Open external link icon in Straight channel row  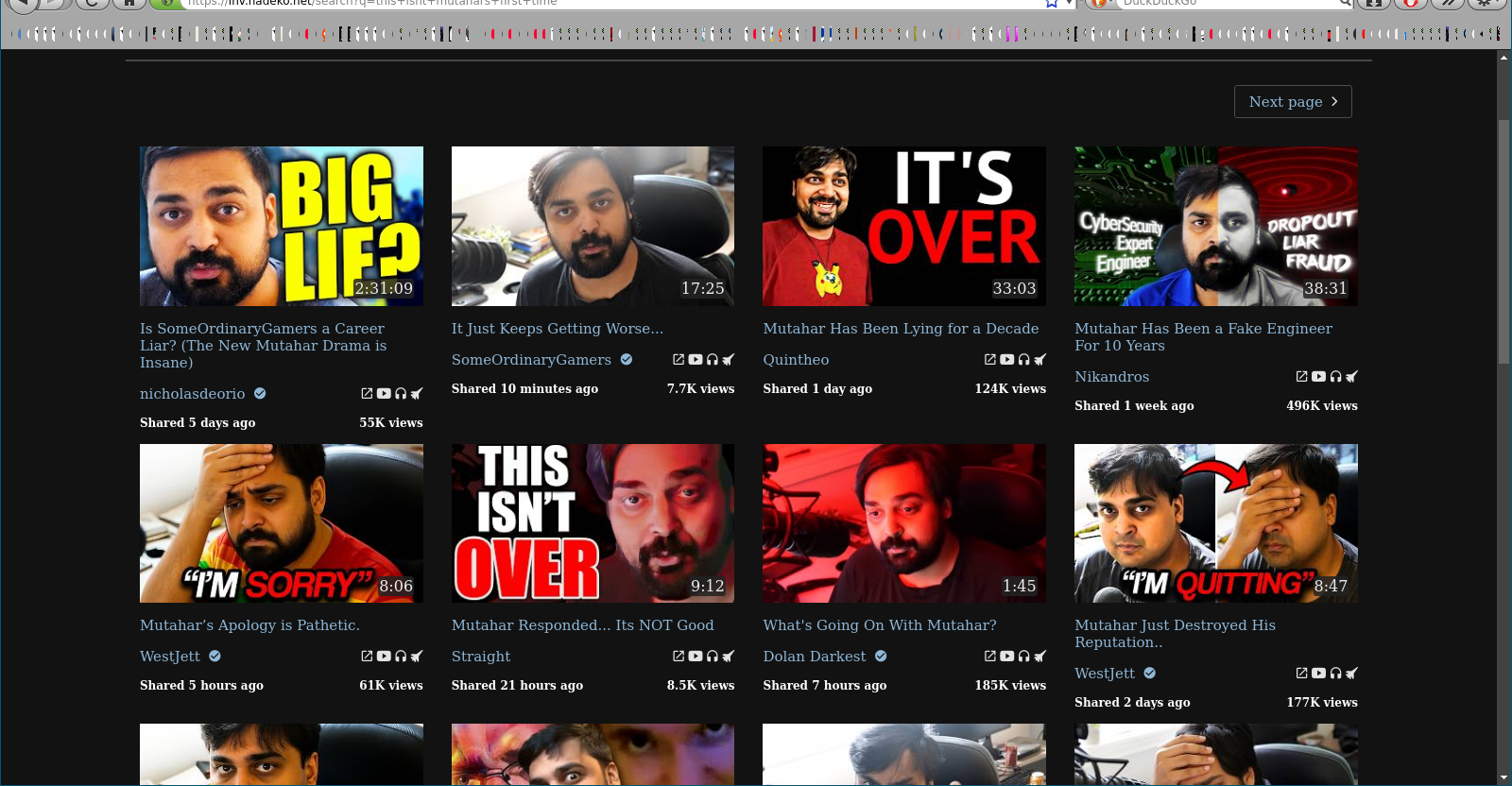(x=679, y=657)
